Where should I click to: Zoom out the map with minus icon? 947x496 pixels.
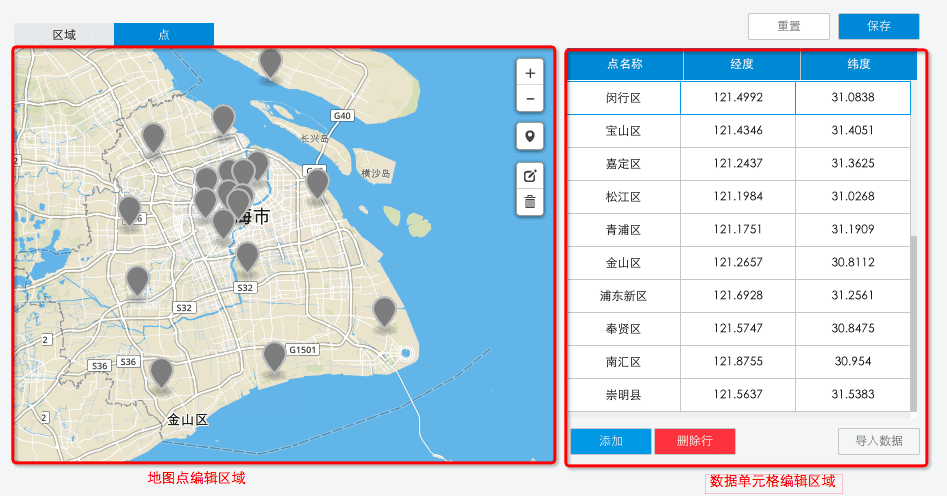(x=530, y=99)
